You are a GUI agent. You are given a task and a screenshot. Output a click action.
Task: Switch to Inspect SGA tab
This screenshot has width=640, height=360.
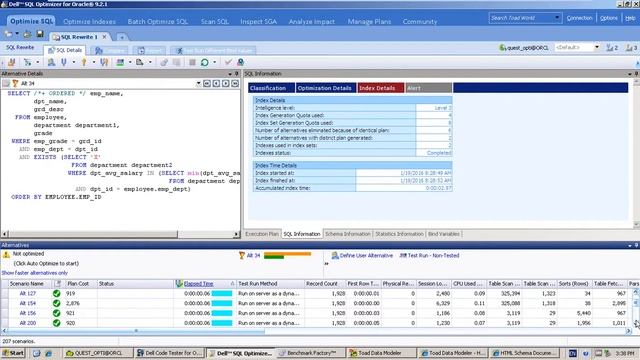coord(258,22)
